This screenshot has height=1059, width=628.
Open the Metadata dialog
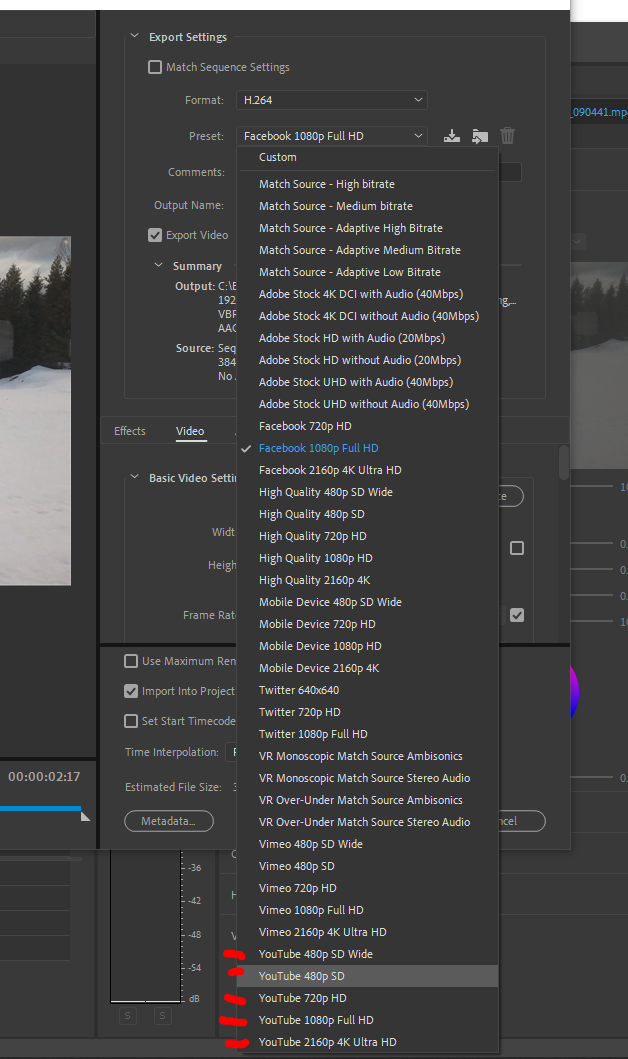point(166,821)
